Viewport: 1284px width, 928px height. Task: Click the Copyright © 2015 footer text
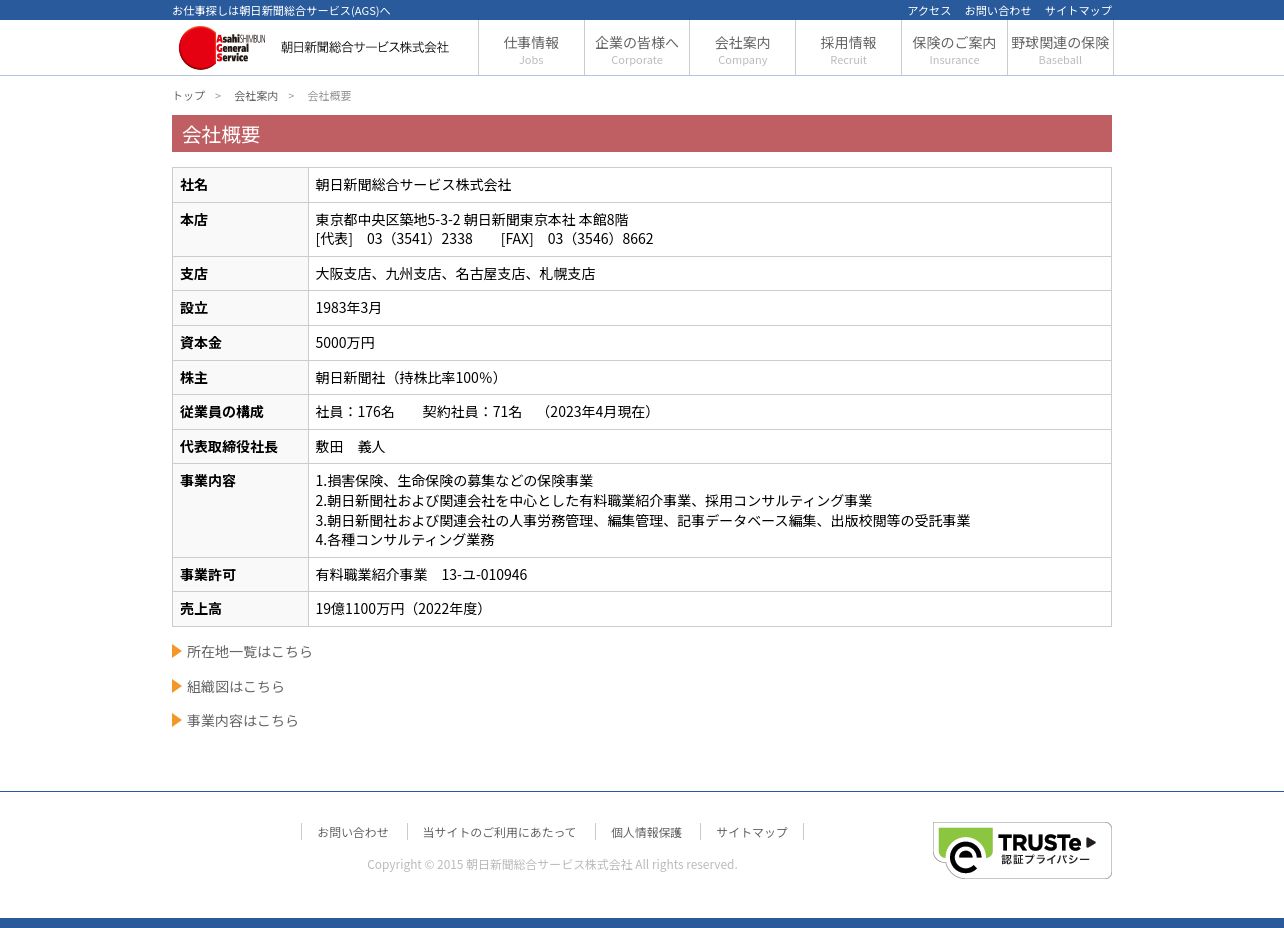552,865
